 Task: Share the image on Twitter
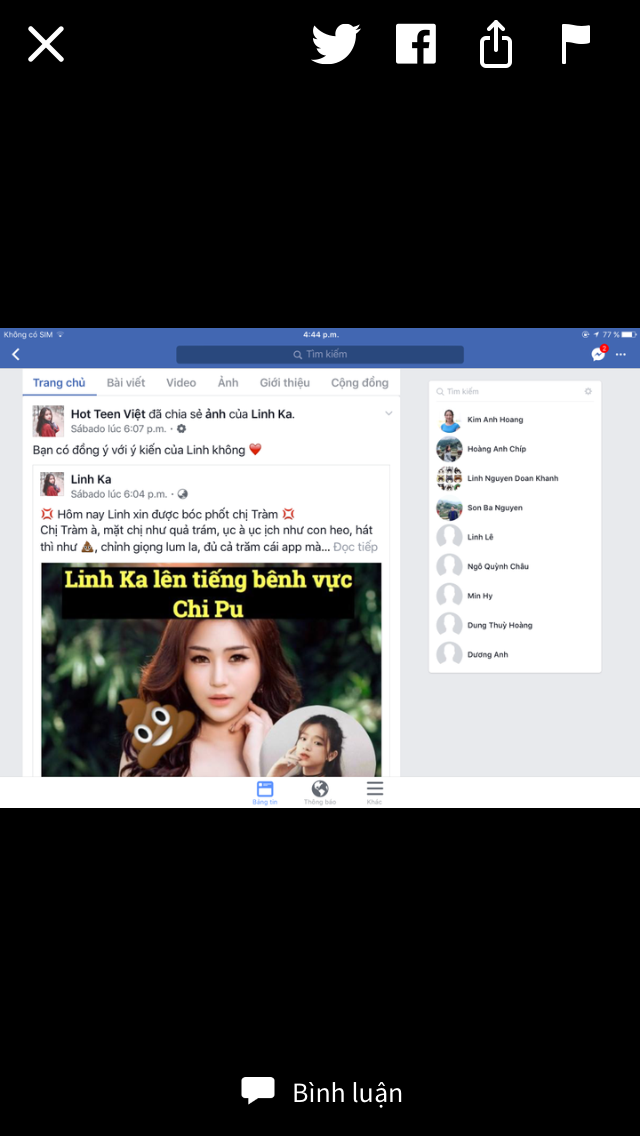click(x=336, y=44)
